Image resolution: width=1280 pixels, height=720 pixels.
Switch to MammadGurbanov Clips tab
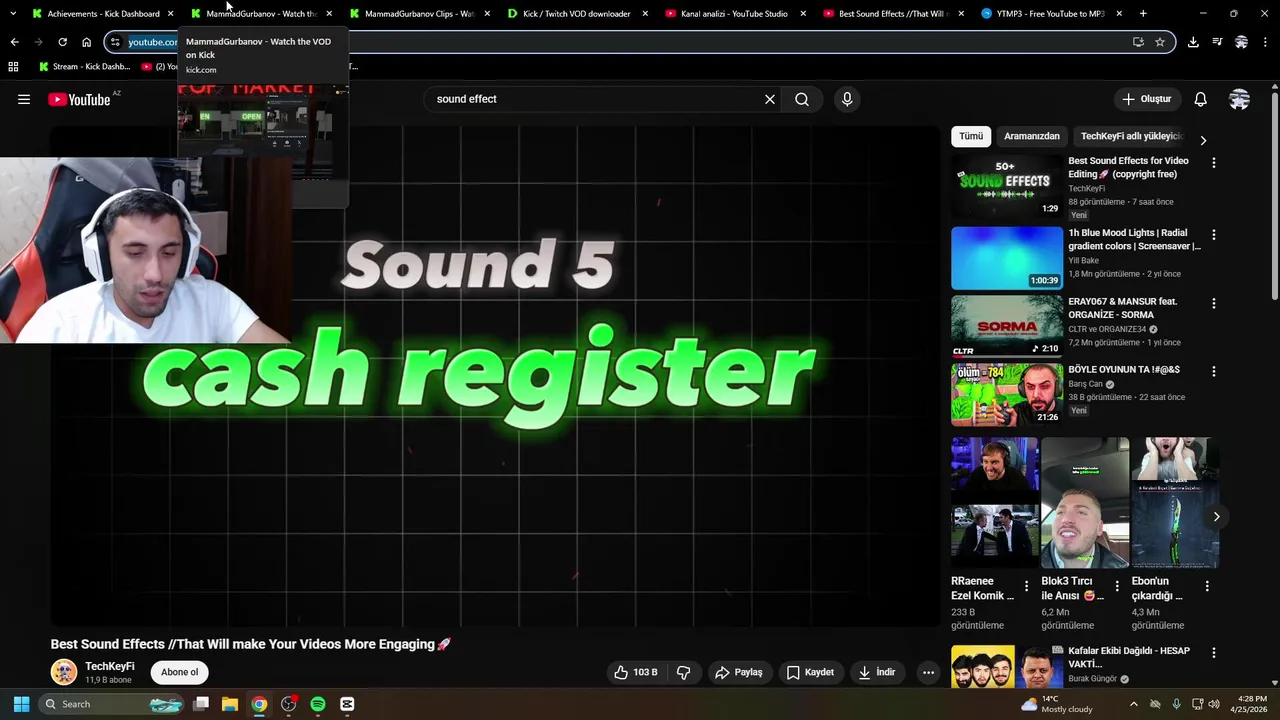[418, 14]
